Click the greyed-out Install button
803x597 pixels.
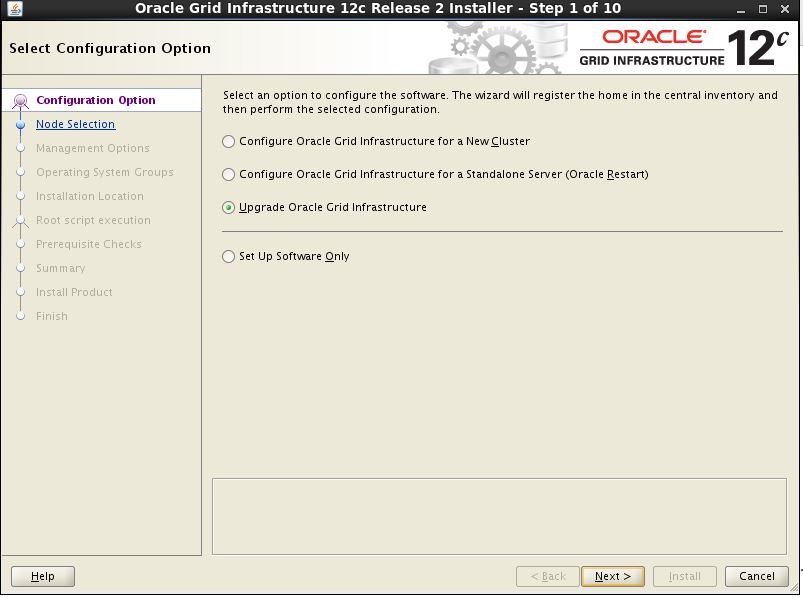point(685,577)
